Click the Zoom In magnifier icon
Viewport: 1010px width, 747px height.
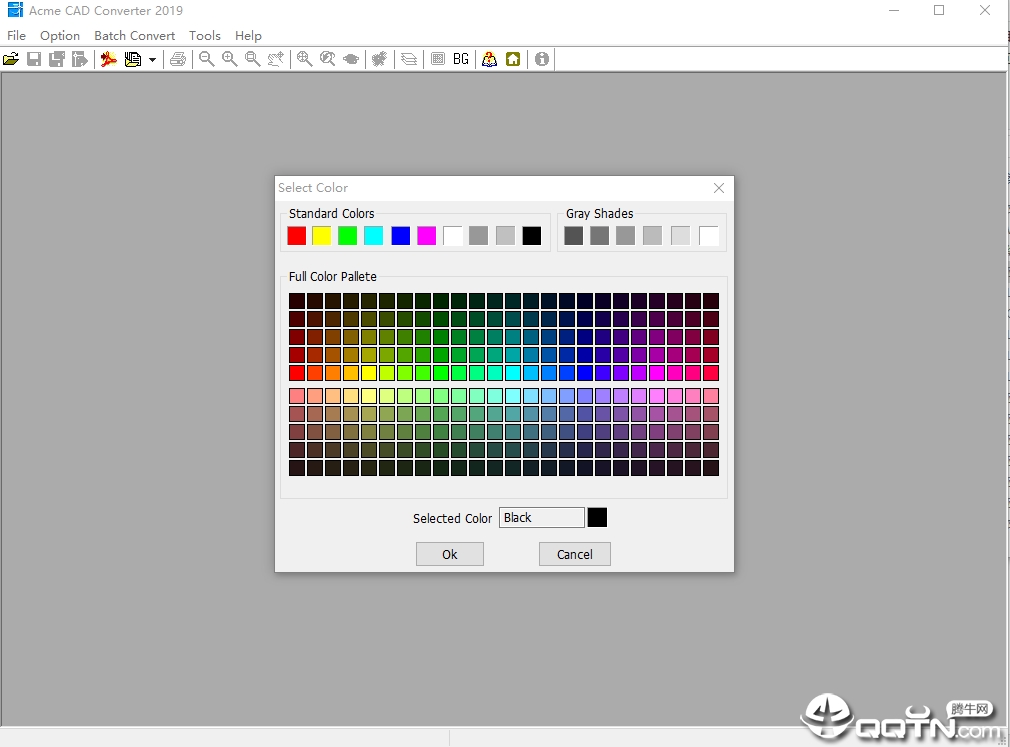click(x=229, y=59)
